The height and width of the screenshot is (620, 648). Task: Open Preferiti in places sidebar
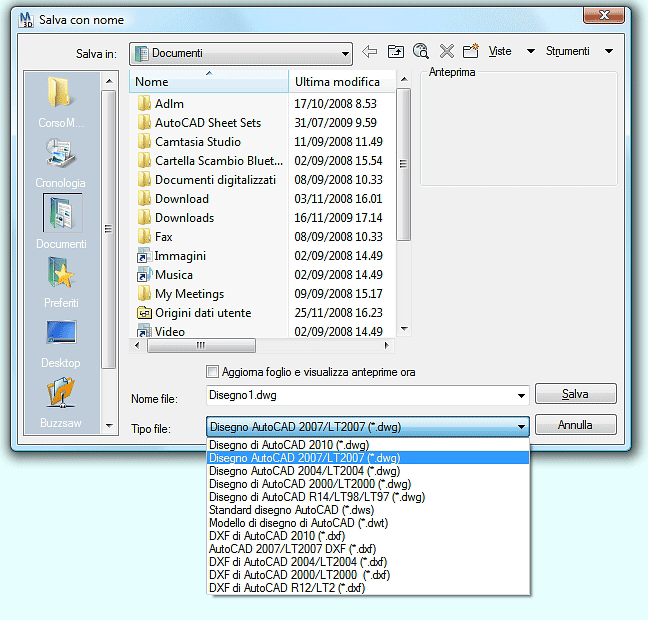pyautogui.click(x=61, y=282)
